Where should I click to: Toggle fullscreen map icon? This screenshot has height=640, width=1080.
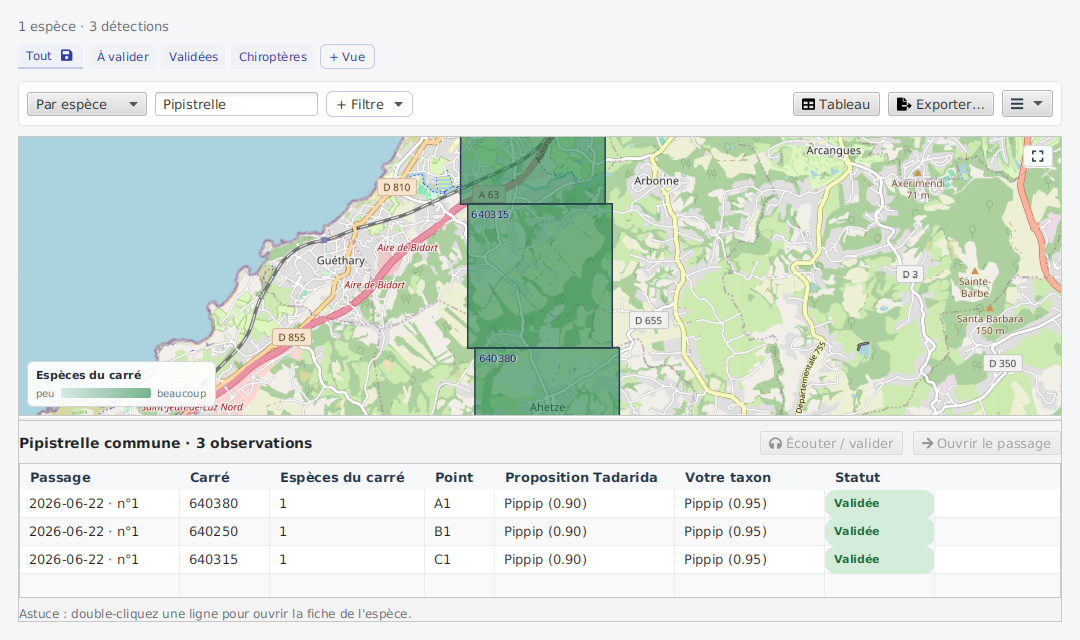1037,156
